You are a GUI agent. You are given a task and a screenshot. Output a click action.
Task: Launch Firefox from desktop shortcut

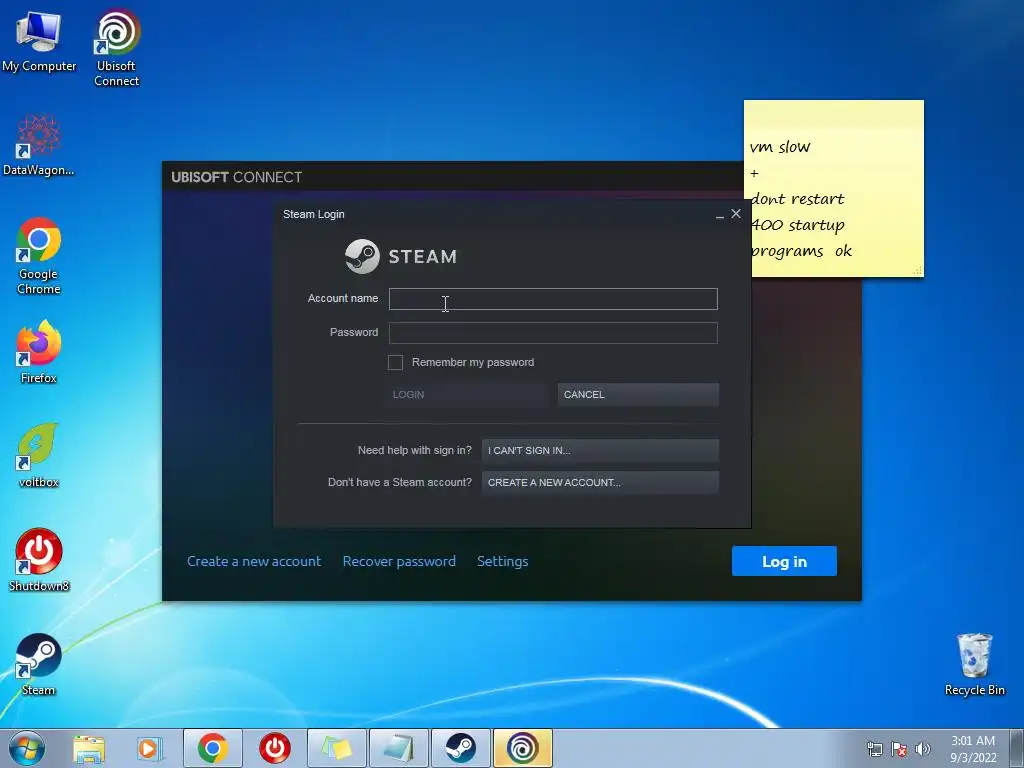pyautogui.click(x=39, y=351)
